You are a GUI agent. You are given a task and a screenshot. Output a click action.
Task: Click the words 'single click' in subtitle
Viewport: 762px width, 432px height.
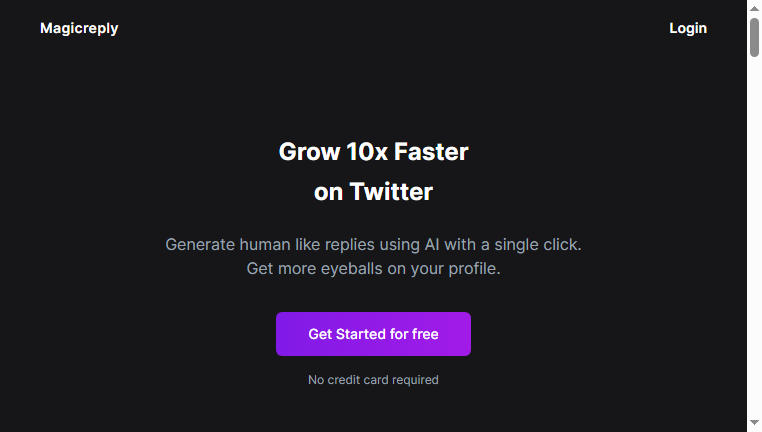pos(537,244)
